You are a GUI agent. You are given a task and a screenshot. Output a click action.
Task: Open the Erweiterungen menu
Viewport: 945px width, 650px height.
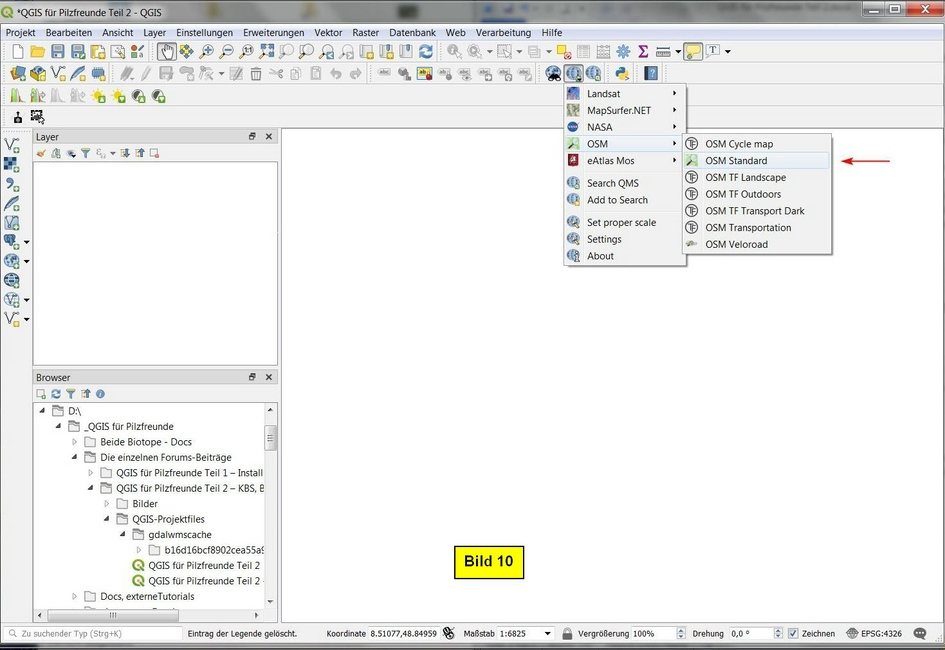(x=273, y=32)
